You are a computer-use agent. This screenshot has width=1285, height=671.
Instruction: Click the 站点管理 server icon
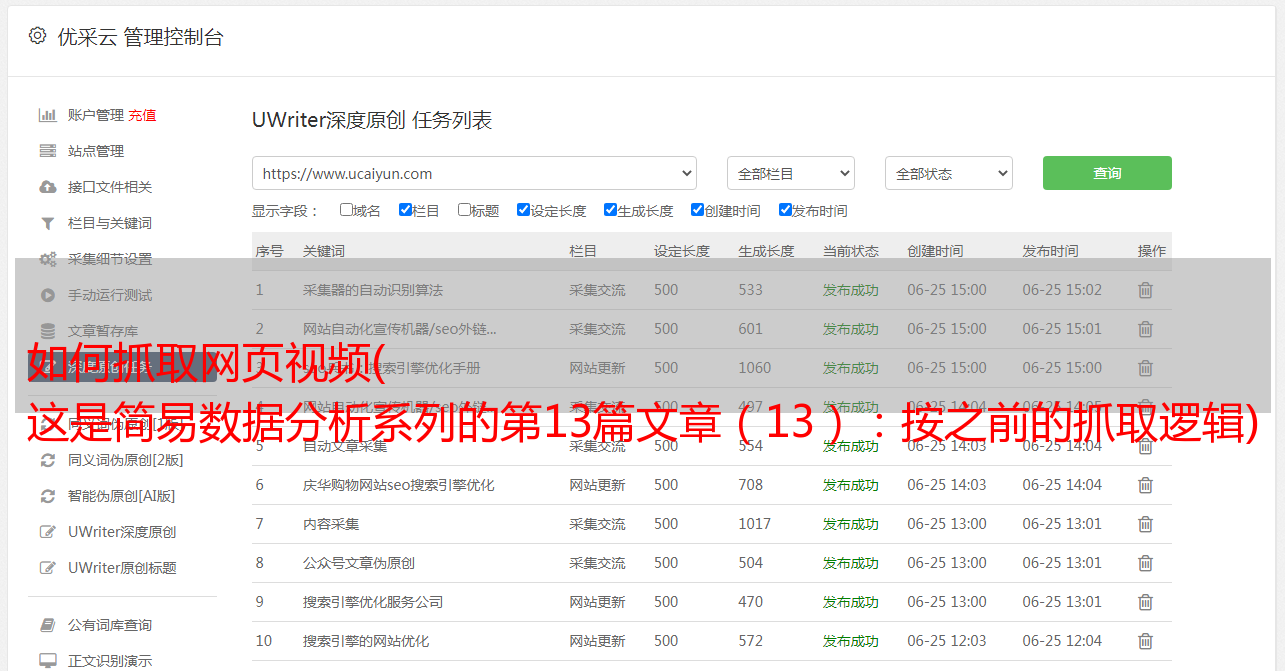coord(47,151)
